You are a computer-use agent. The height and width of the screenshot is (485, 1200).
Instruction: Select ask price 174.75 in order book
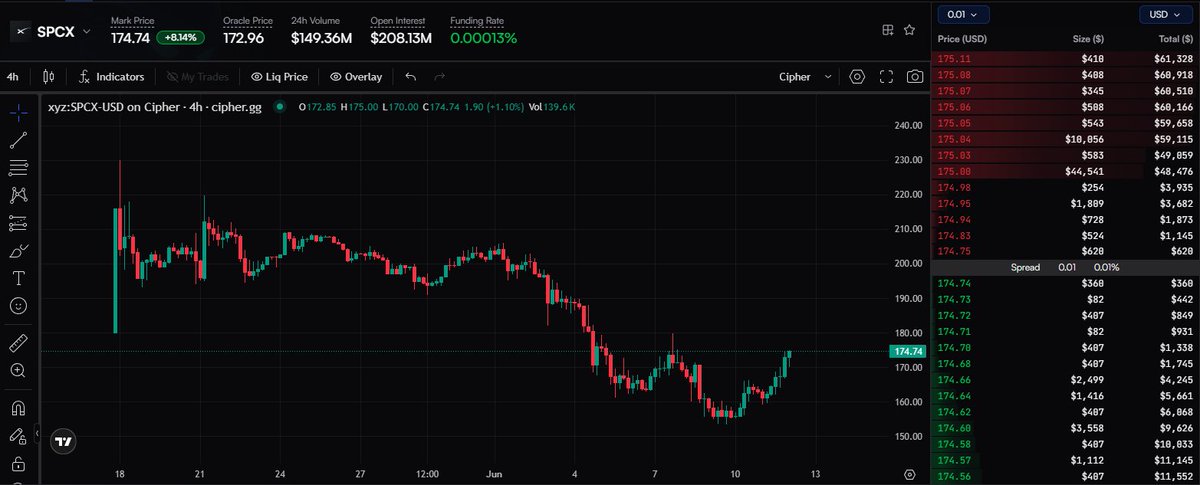[953, 251]
